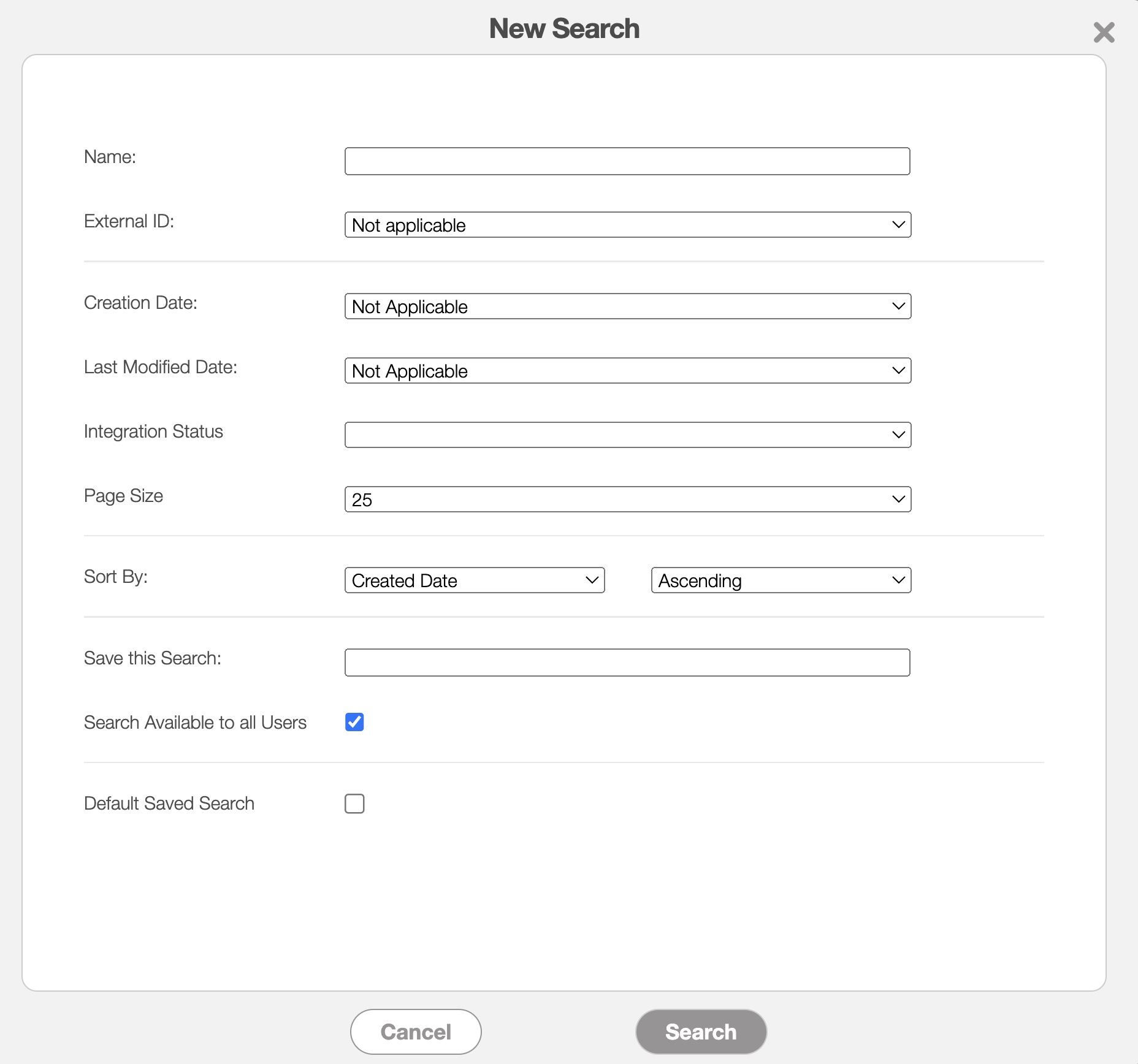1138x1064 pixels.
Task: Enable the Default Saved Search checkbox
Action: pyautogui.click(x=354, y=804)
